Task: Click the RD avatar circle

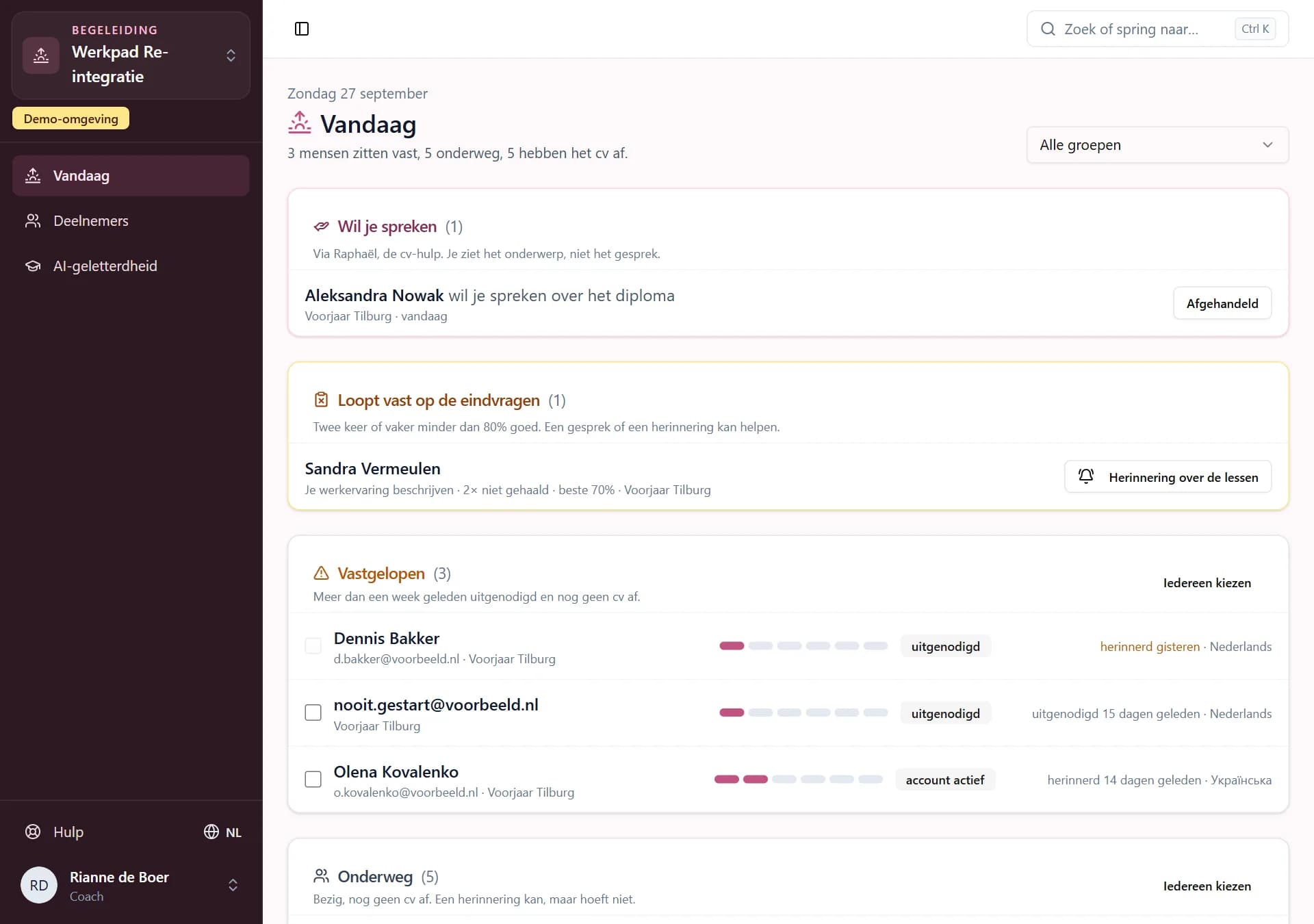Action: pyautogui.click(x=39, y=885)
